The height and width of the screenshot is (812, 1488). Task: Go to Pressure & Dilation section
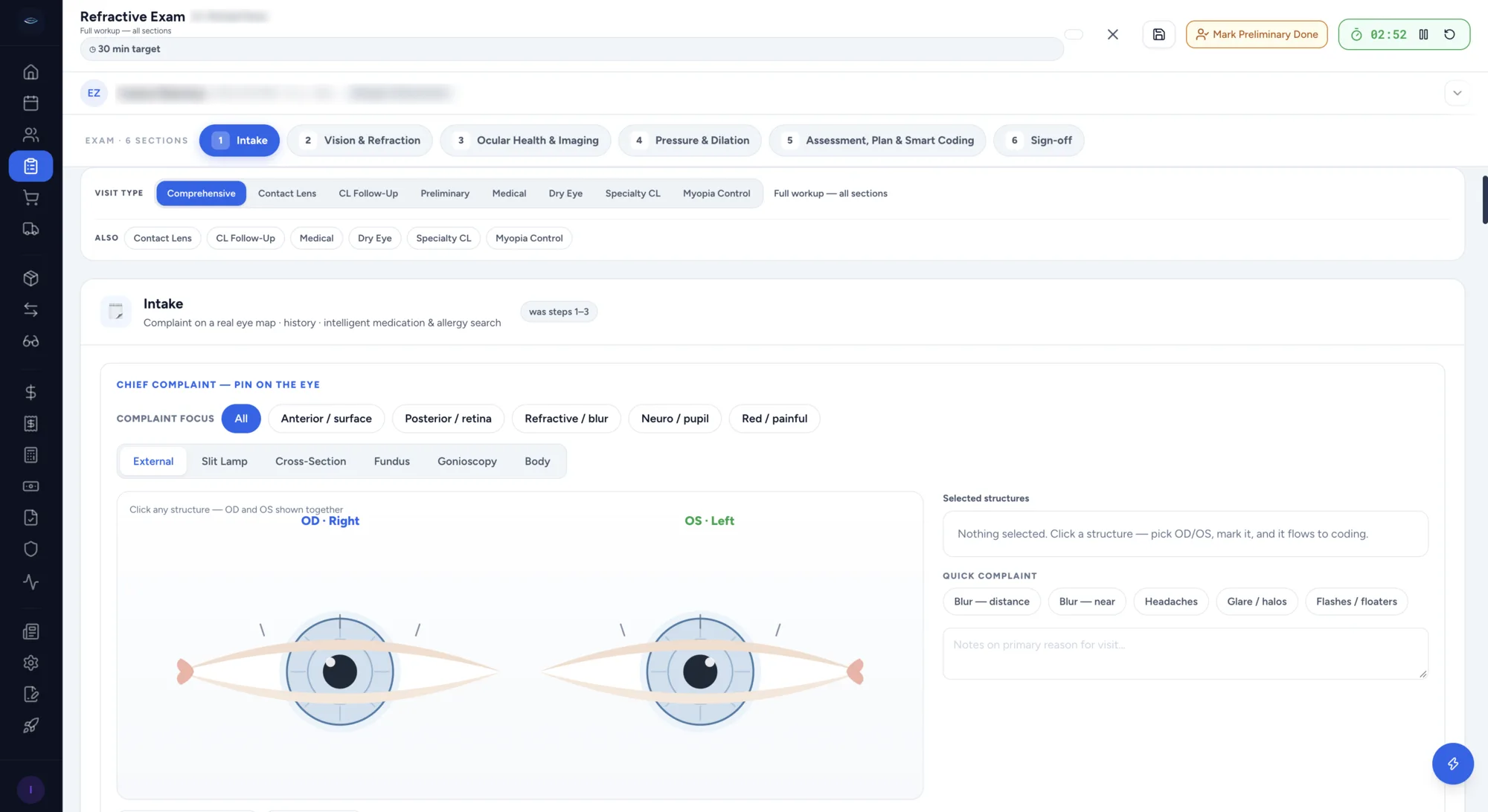690,141
